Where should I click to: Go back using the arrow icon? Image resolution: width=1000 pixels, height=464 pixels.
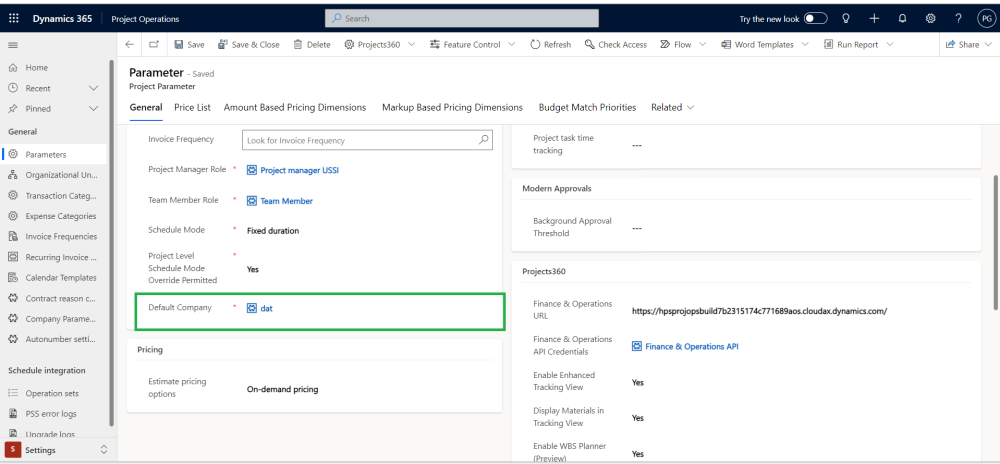(x=130, y=45)
